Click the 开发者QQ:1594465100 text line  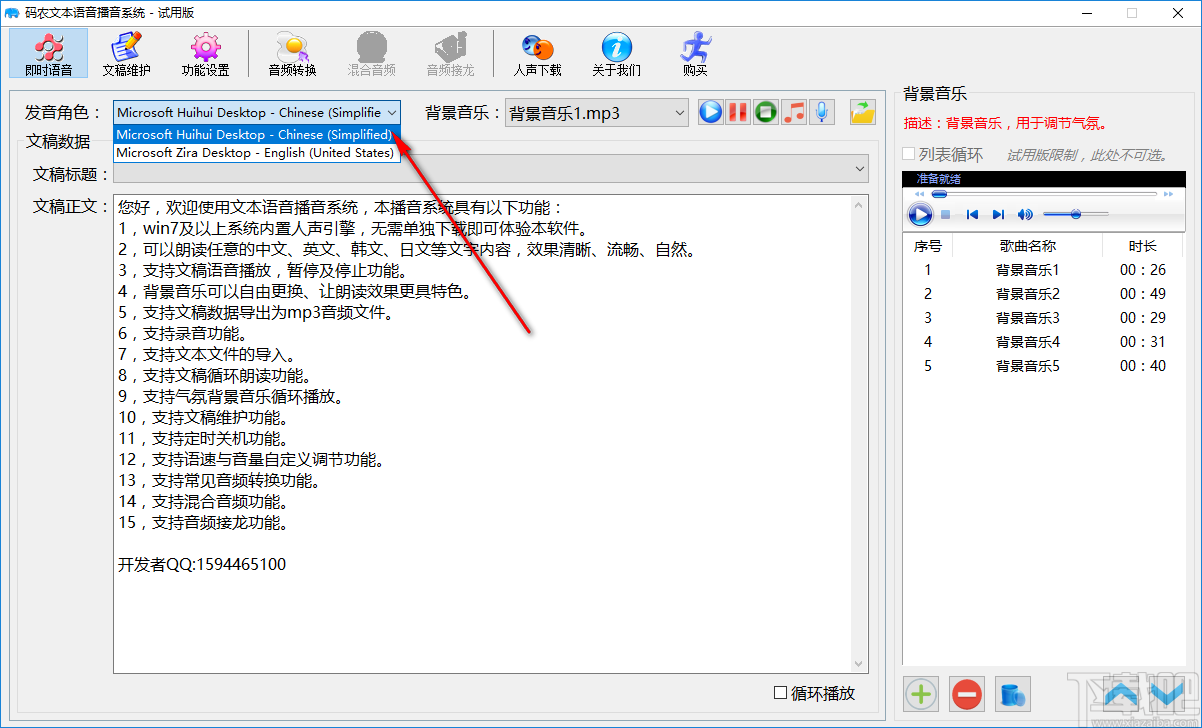click(x=202, y=565)
